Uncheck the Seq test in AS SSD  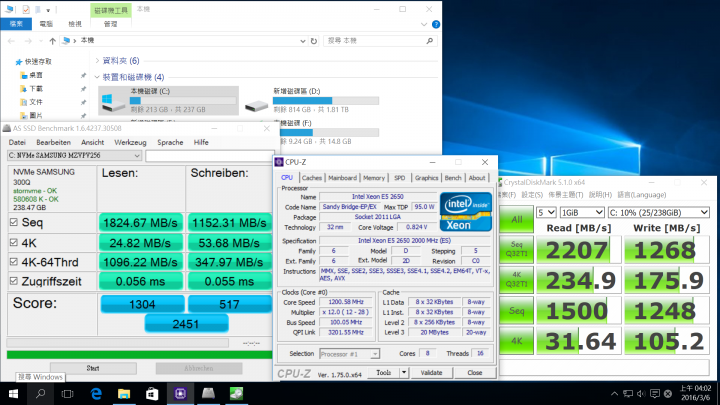tap(14, 222)
